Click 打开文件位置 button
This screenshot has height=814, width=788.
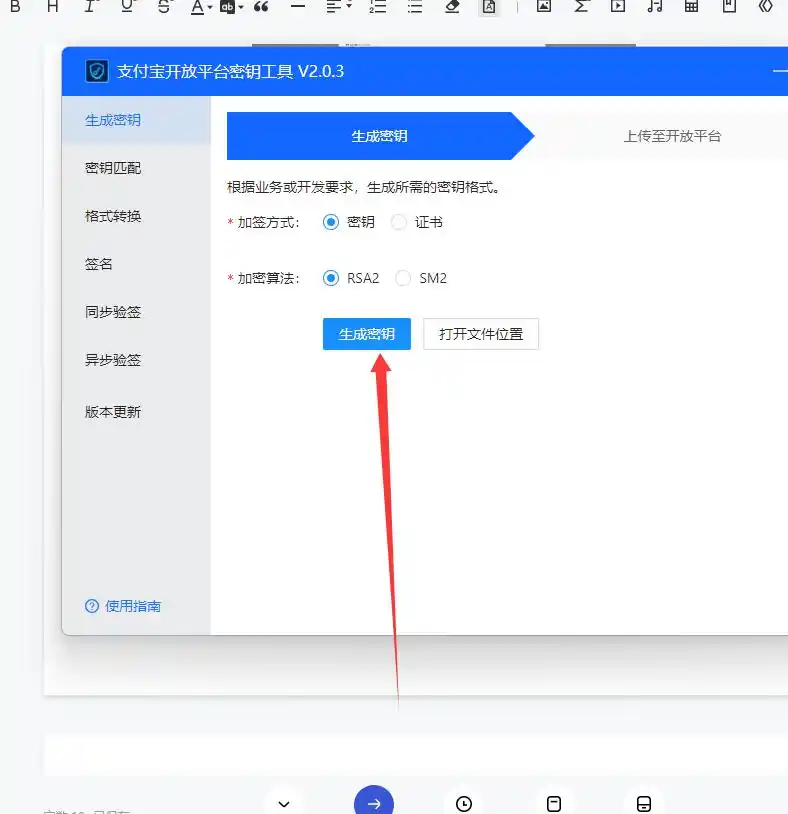coord(481,334)
